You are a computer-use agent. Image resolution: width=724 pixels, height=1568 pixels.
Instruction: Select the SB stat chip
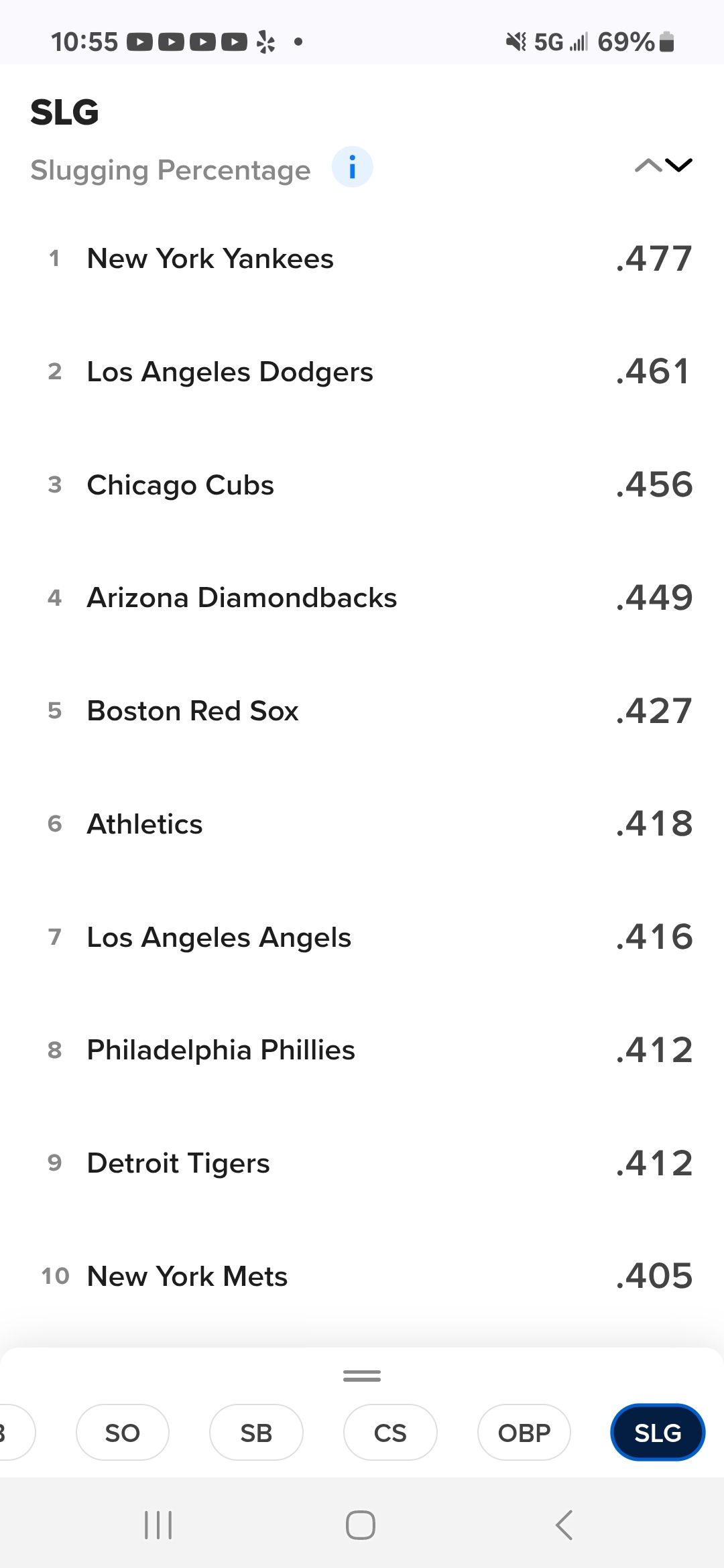pyautogui.click(x=256, y=1433)
